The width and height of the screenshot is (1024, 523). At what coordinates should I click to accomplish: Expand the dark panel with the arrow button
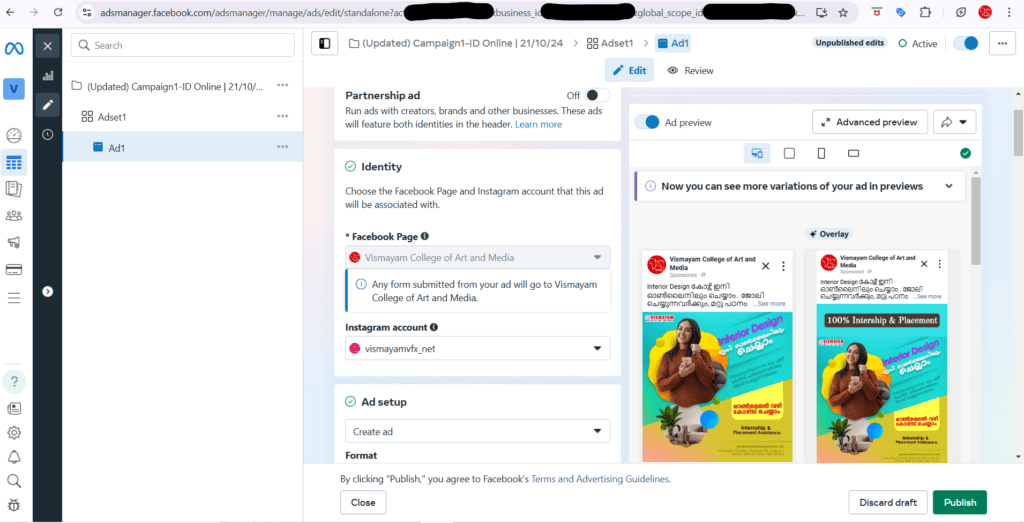click(x=48, y=291)
